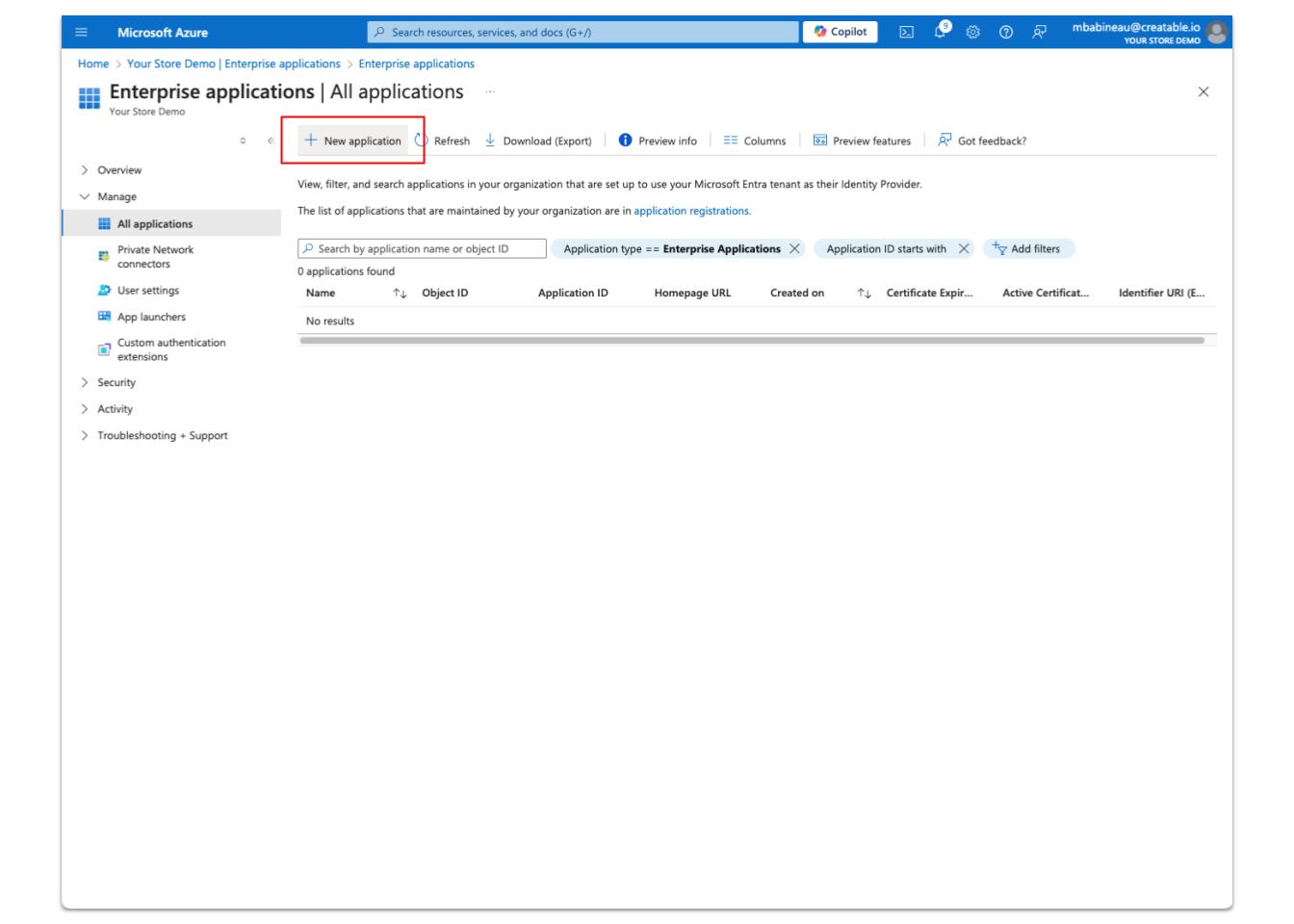Open the account avatar menu
1294x924 pixels.
[1219, 32]
